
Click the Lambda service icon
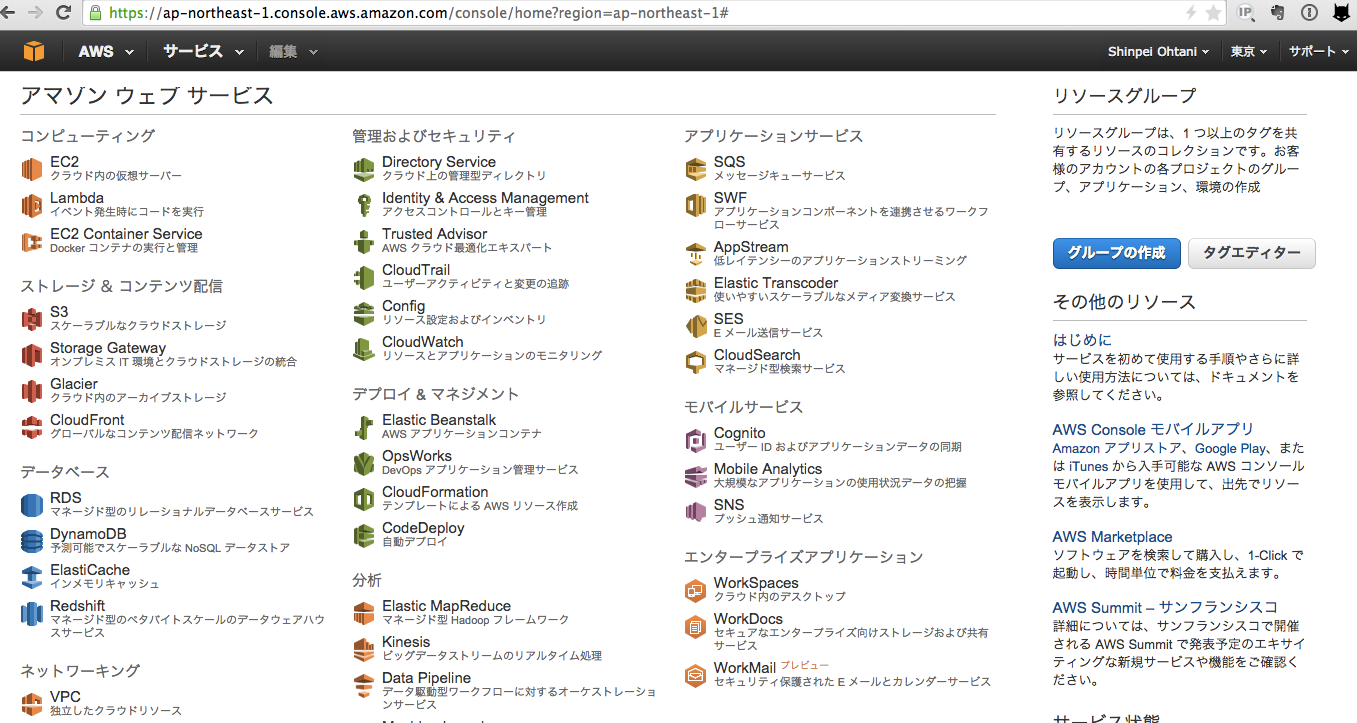(x=32, y=205)
